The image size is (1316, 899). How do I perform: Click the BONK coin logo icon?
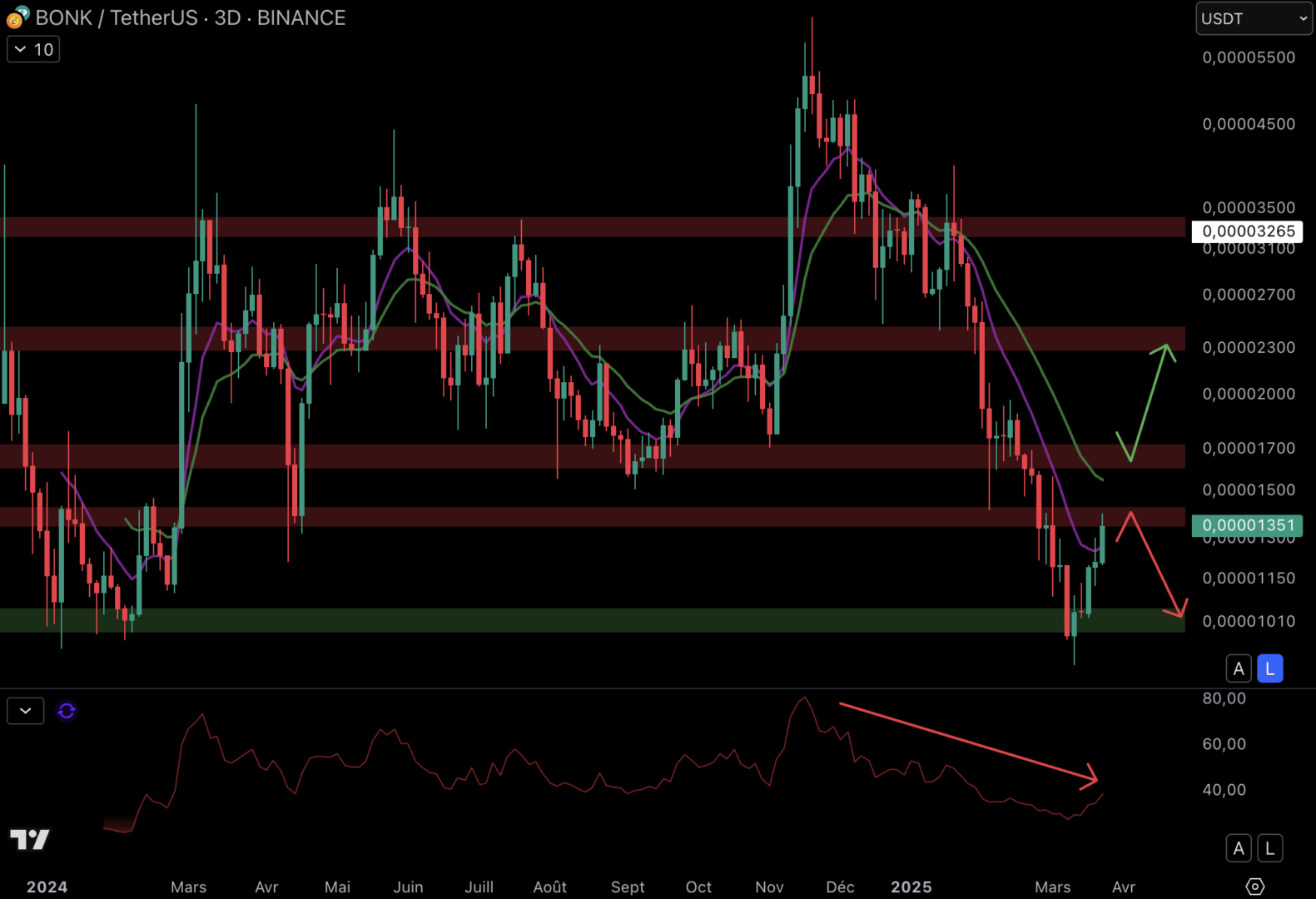point(17,17)
